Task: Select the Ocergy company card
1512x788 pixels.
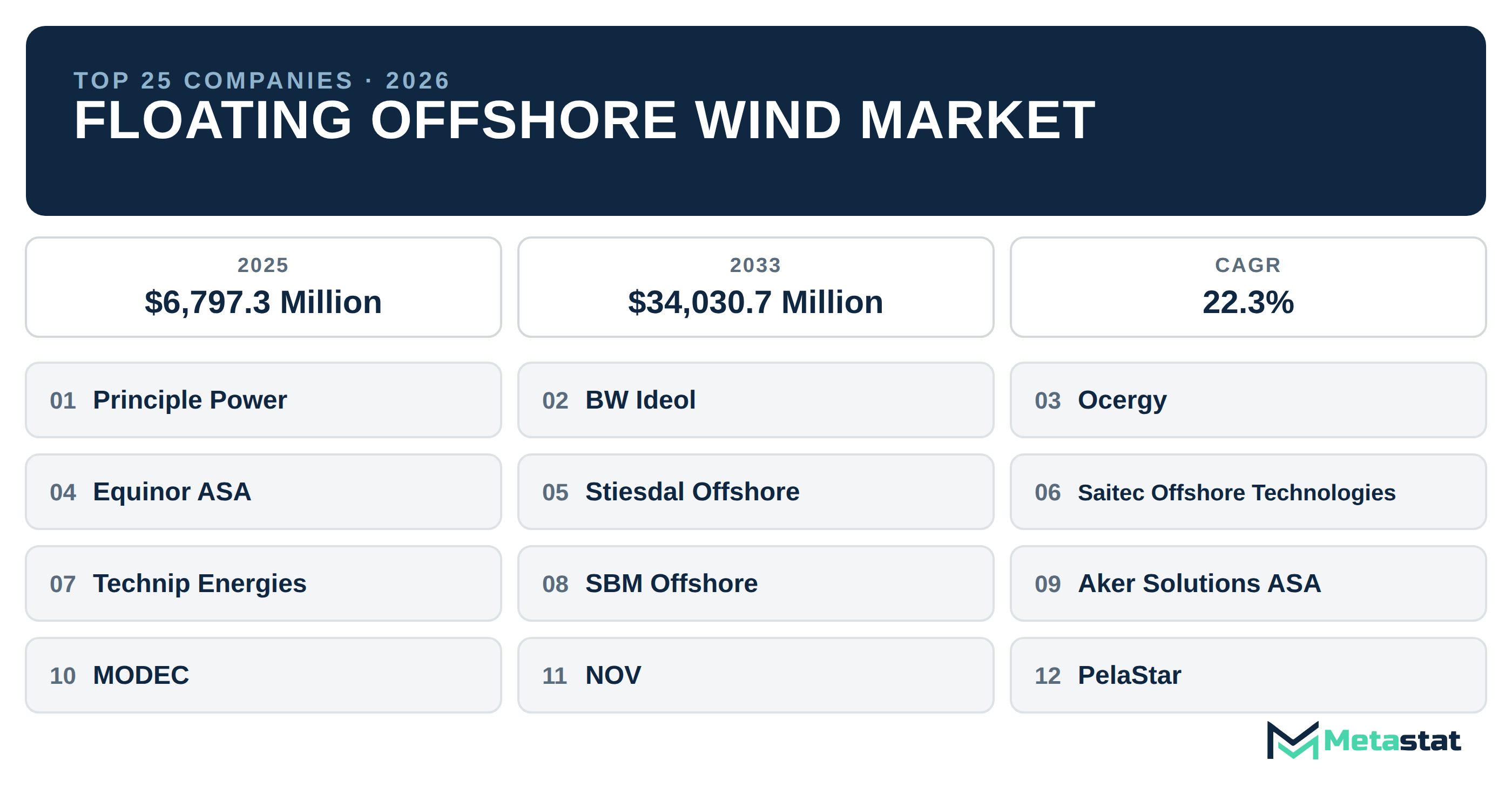Action: pos(1248,400)
